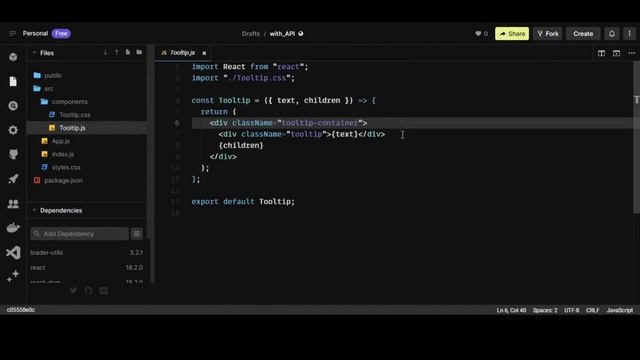Click the c05558e0c commit hash in status bar
The image size is (640, 360).
[x=20, y=310]
